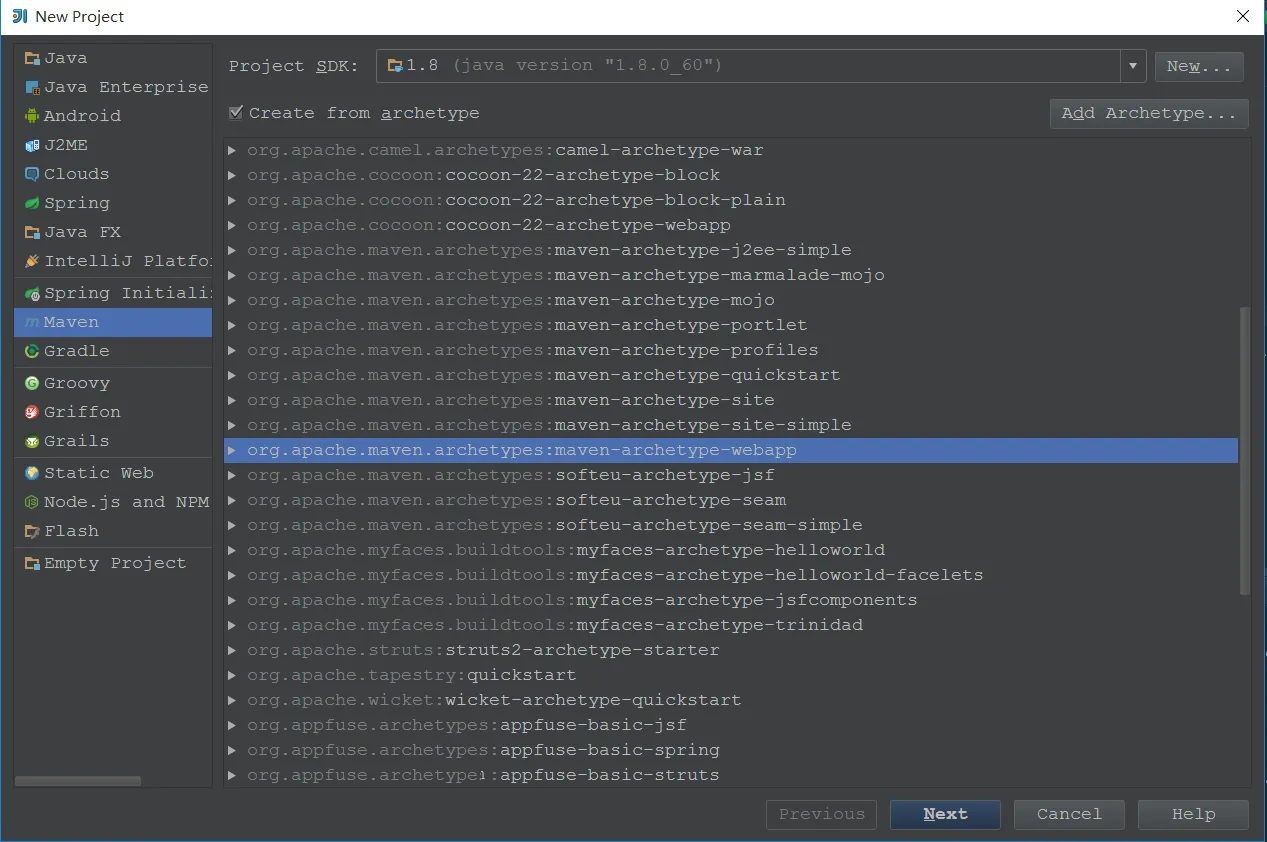
Task: Click the IntelliJ logo in title bar
Action: click(x=18, y=16)
